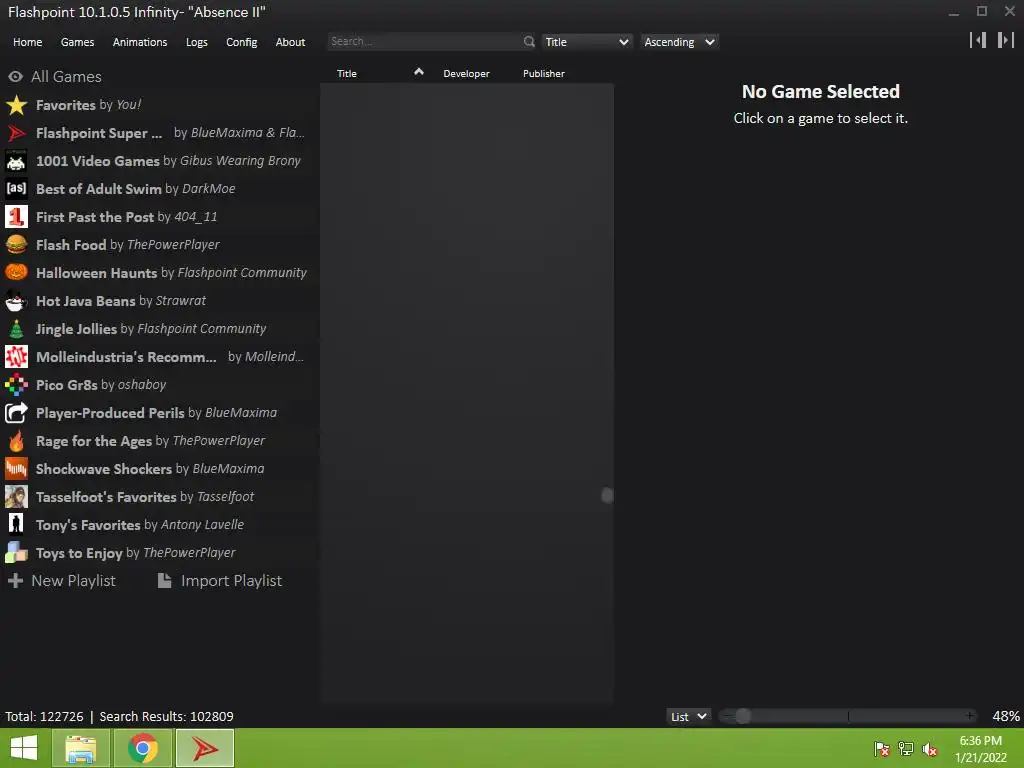Click the Tony's Favorites silhouette icon

click(x=16, y=525)
